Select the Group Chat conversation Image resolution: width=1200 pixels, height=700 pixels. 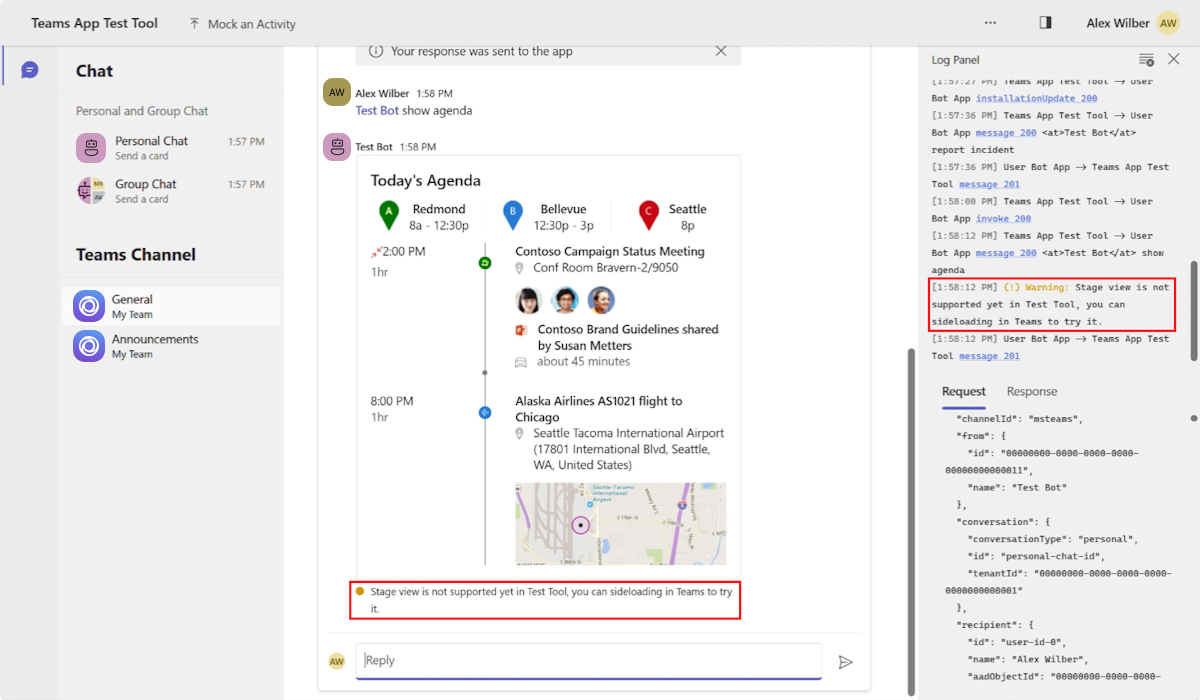point(171,191)
